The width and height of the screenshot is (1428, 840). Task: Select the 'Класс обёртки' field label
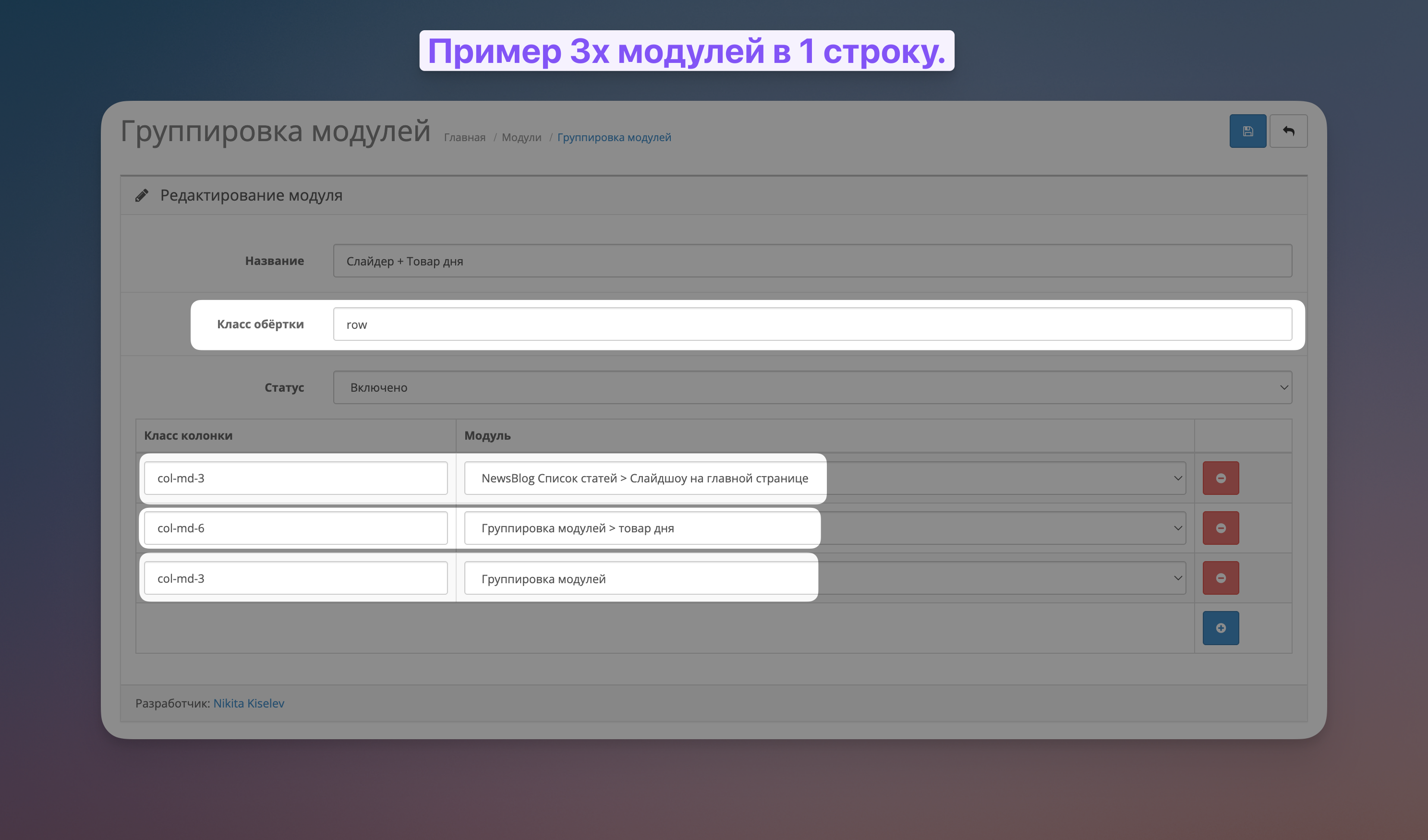click(261, 324)
